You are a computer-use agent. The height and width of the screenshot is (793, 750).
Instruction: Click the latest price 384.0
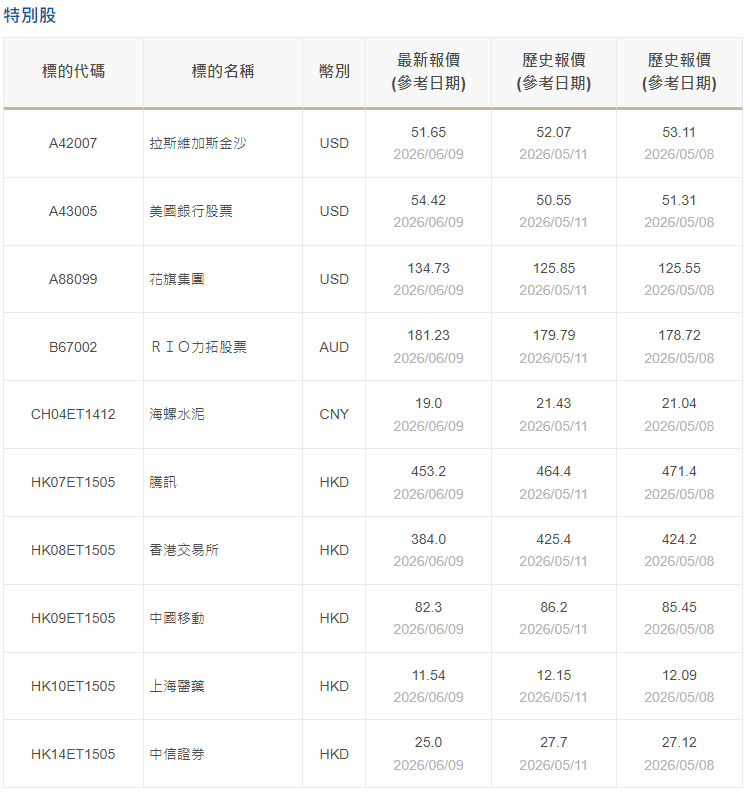click(428, 540)
